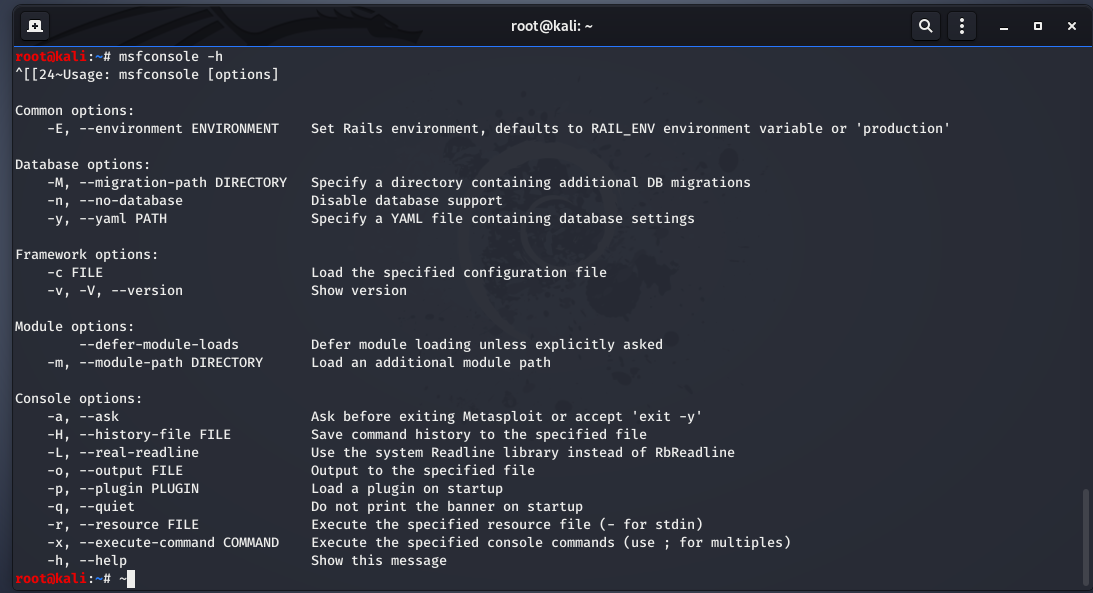
Task: Click the 'Database options:' heading
Action: pyautogui.click(x=83, y=164)
